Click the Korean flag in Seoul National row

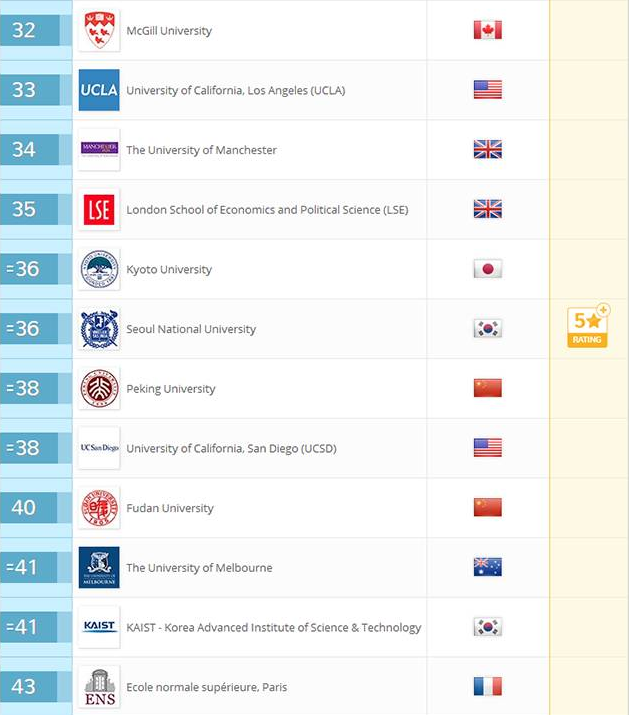[488, 328]
